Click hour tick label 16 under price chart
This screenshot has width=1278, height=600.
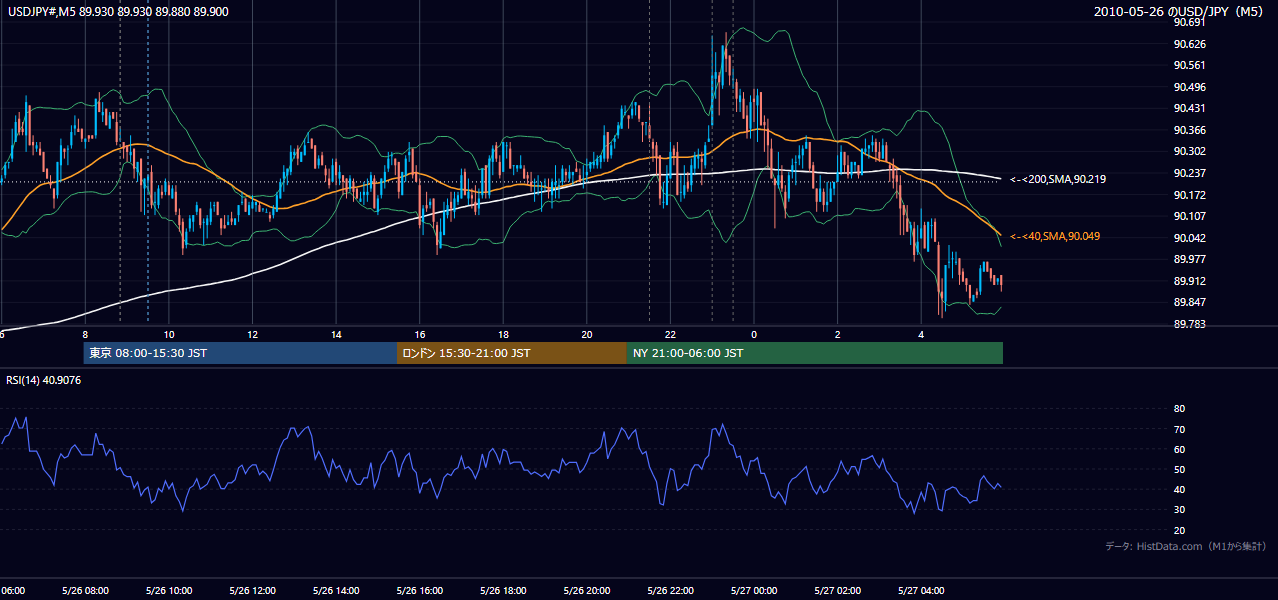click(420, 335)
